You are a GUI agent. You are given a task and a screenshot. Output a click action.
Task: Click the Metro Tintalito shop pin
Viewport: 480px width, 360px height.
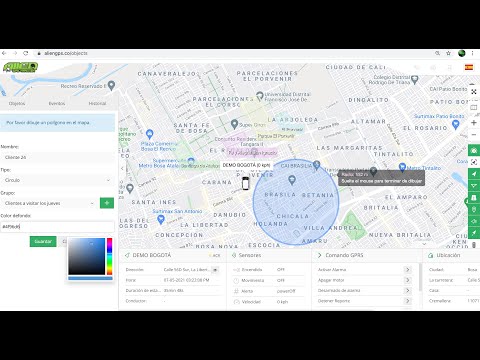click(402, 167)
